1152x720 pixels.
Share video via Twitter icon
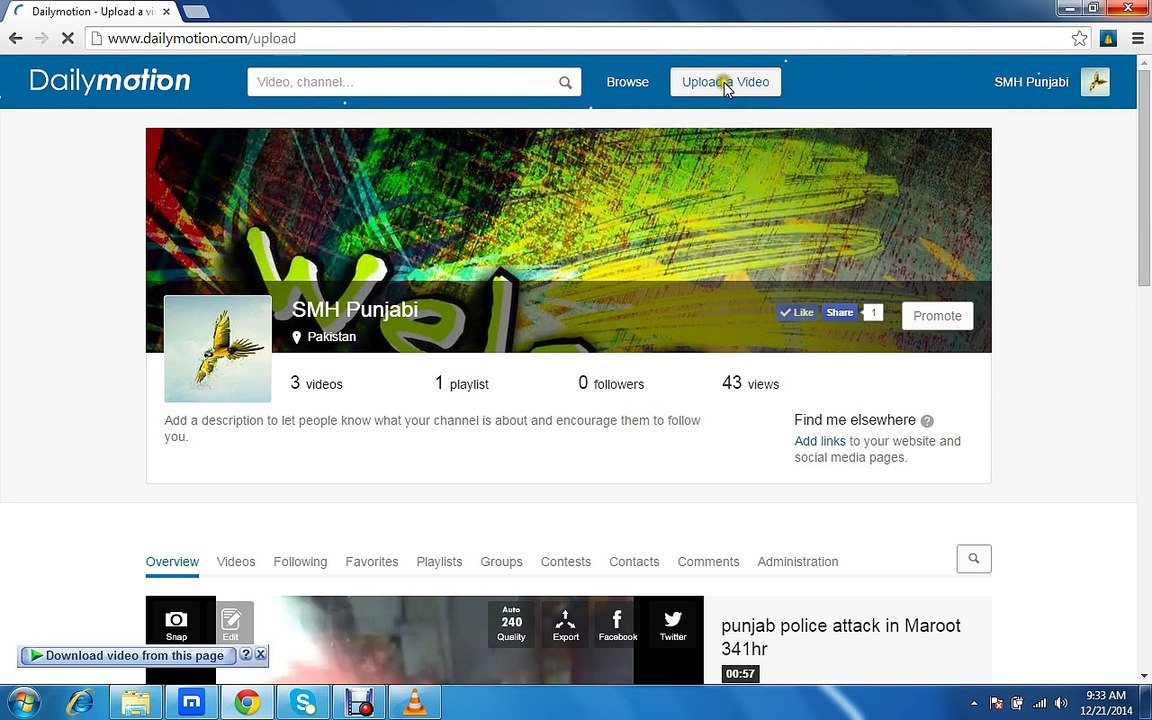[x=673, y=624]
